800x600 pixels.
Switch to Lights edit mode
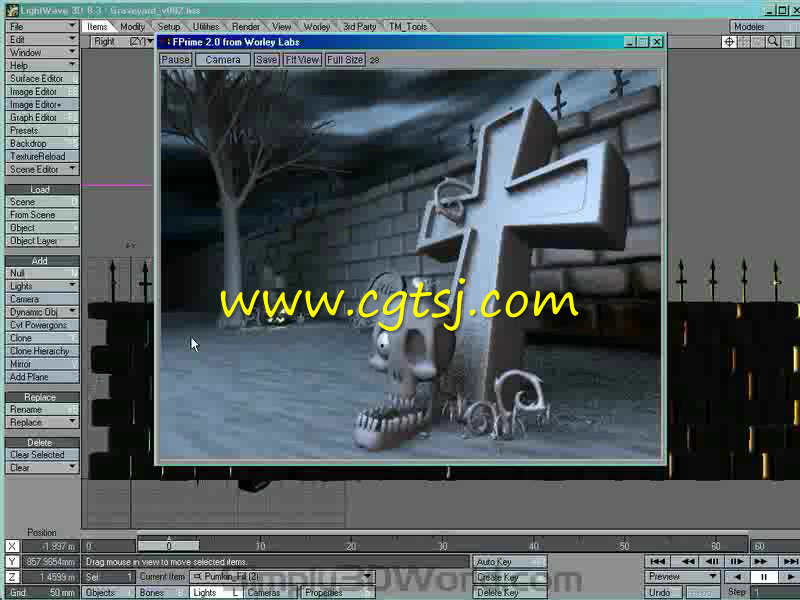(215, 592)
